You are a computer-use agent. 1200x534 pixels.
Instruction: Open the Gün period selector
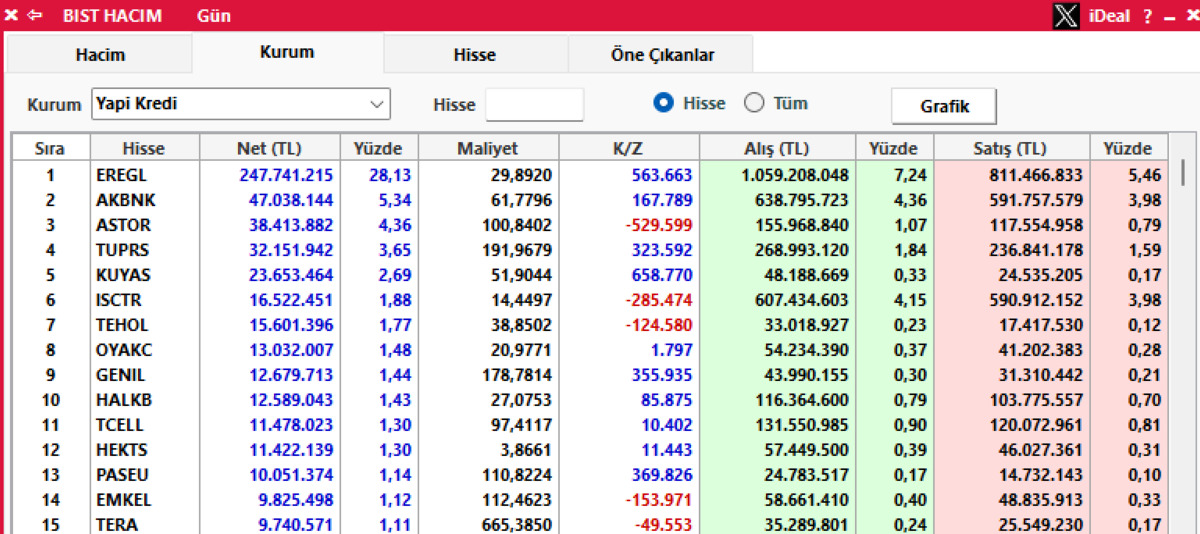tap(214, 16)
